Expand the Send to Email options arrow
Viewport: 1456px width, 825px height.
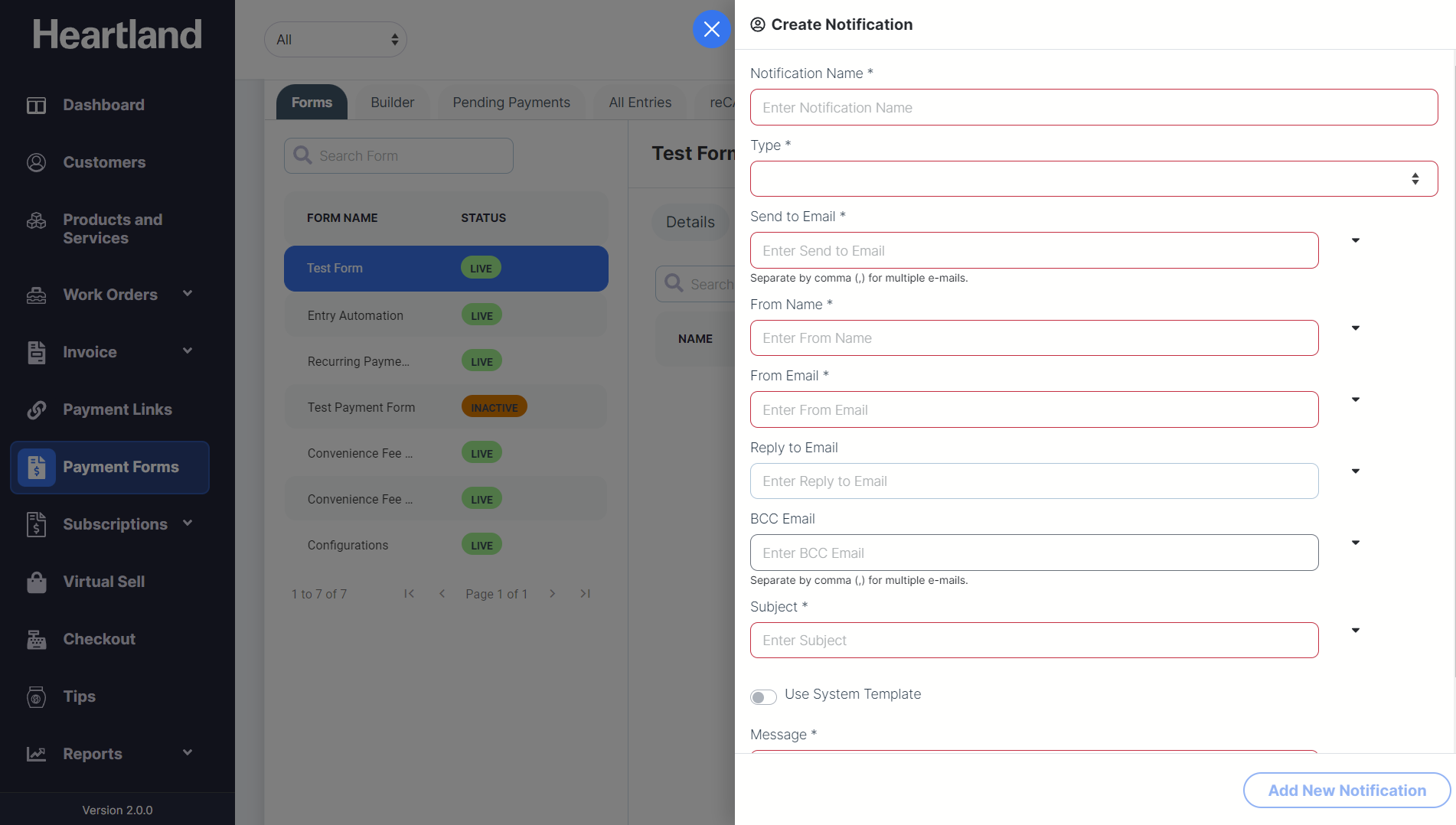(x=1355, y=240)
